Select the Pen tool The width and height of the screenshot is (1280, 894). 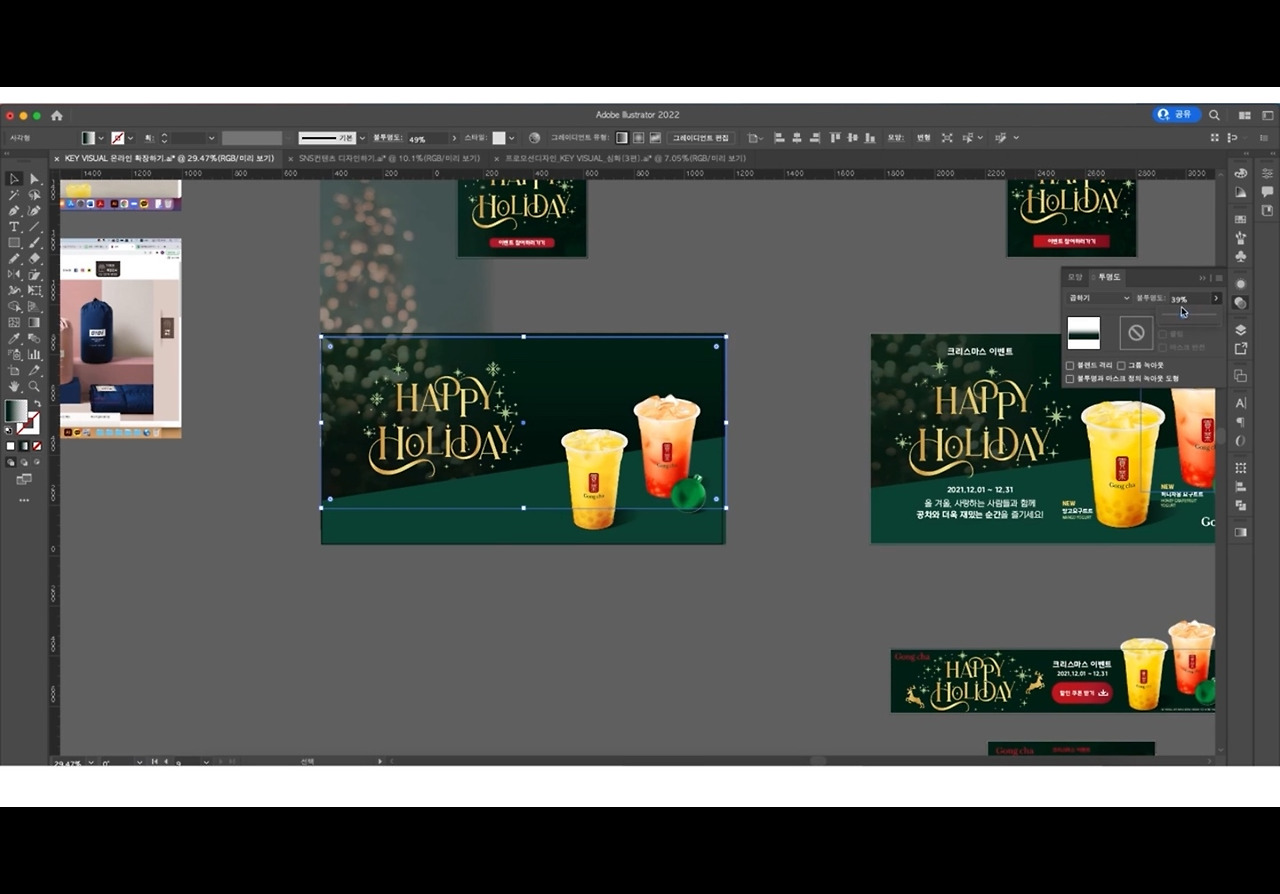point(14,211)
